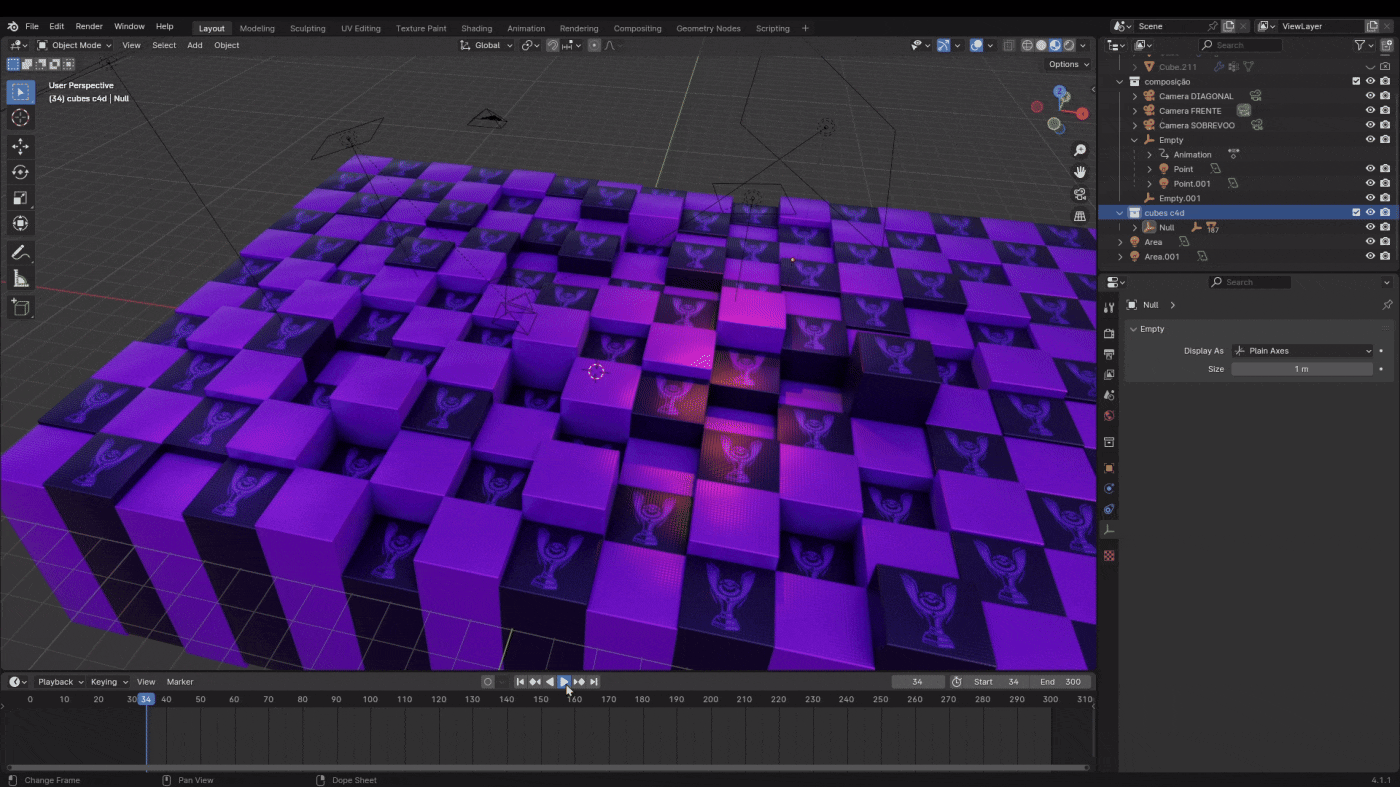
Task: Activate the Select Box tool
Action: coord(20,92)
